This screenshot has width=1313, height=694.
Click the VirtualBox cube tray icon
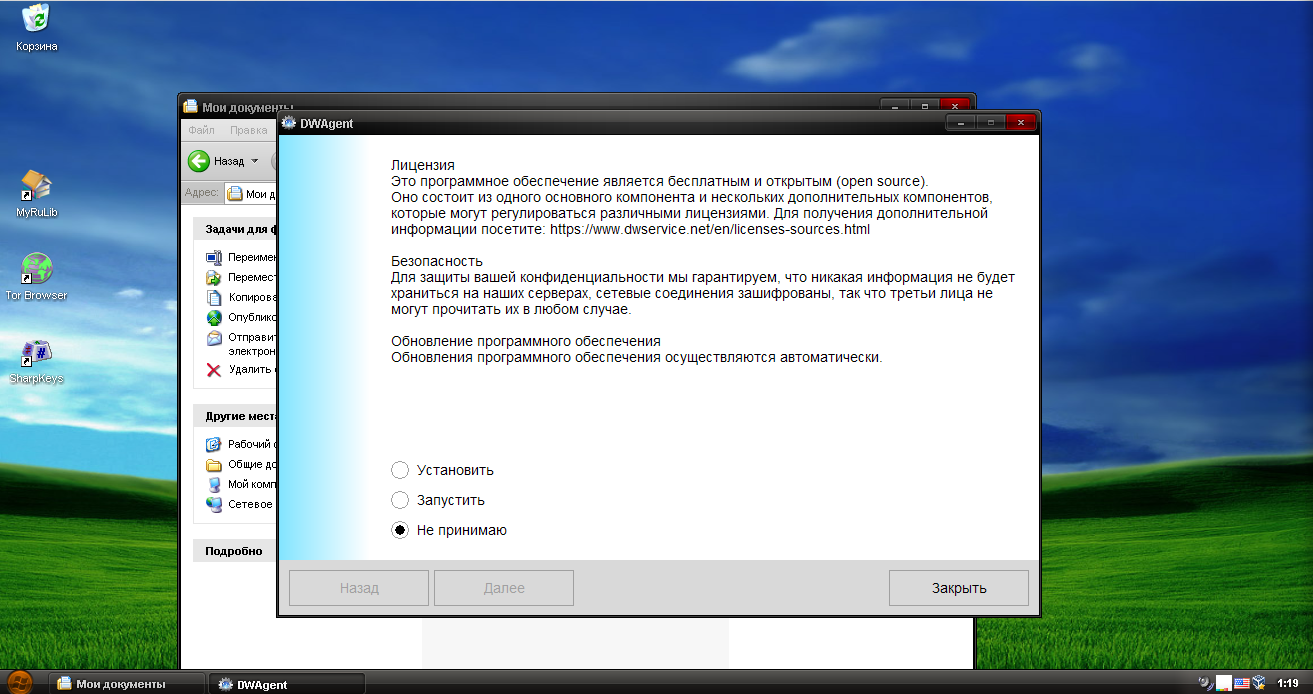tap(1259, 684)
